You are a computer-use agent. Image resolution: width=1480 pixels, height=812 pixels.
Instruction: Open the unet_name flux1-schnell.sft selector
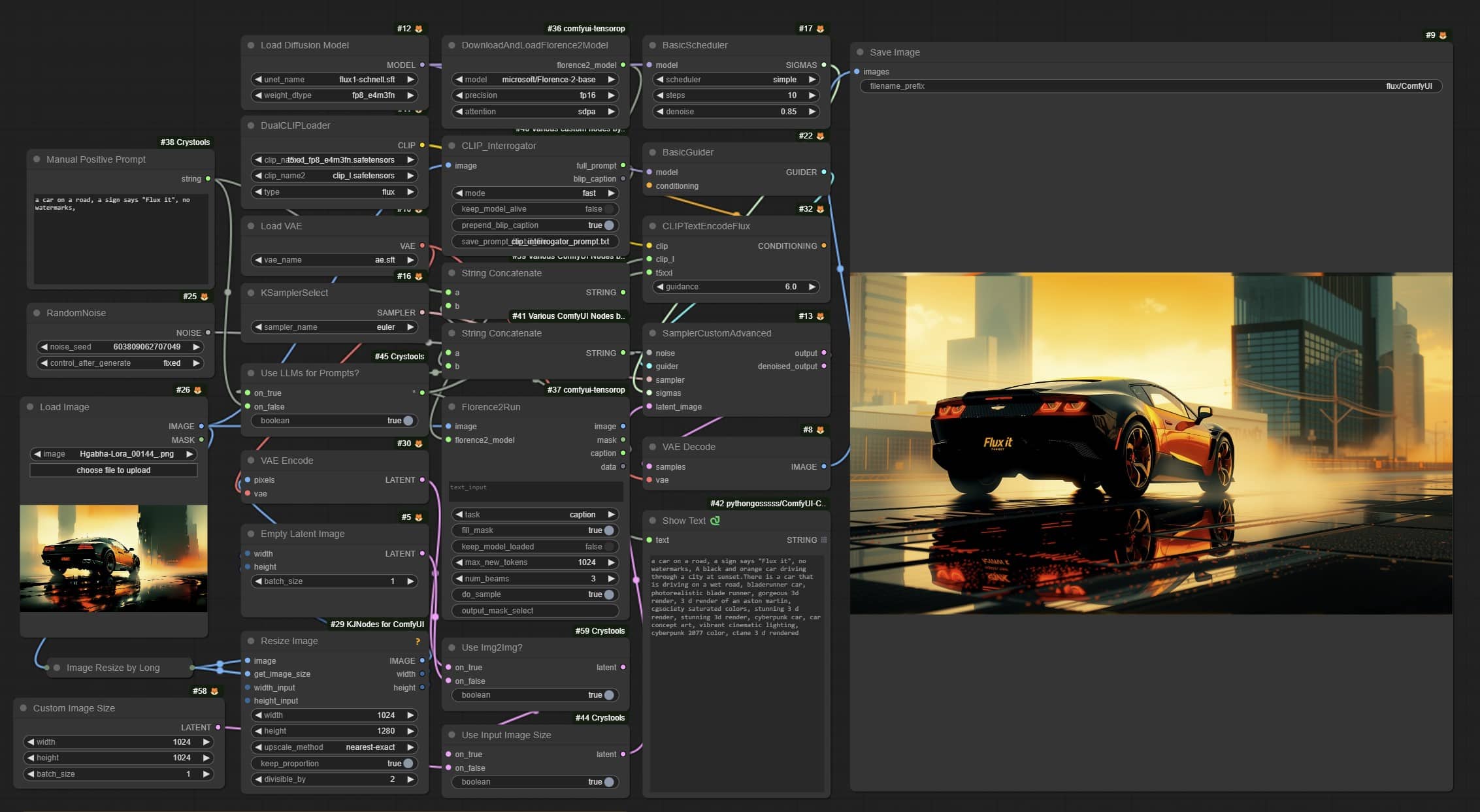point(334,80)
